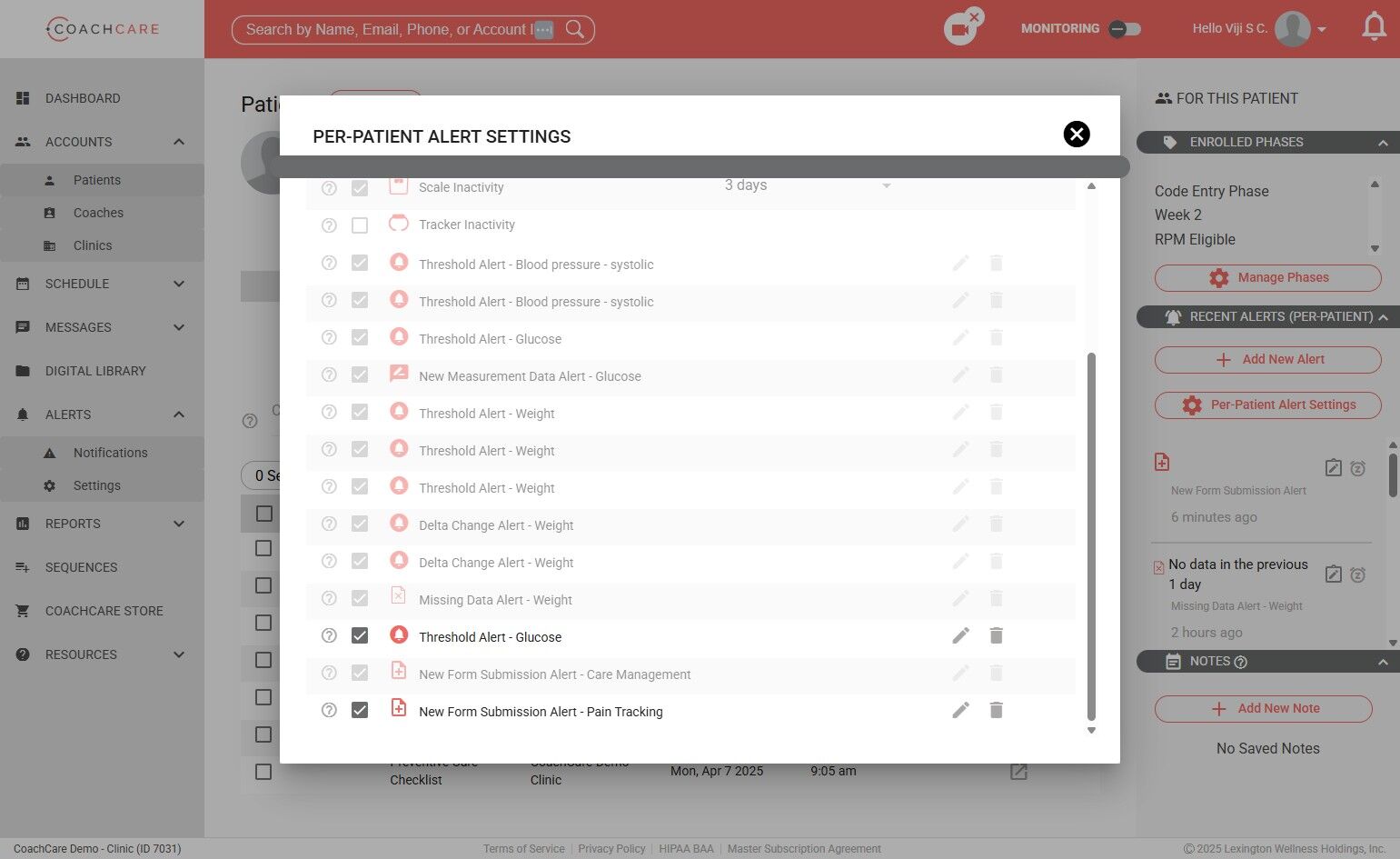1400x859 pixels.
Task: Delete the Pain Tracking form submission alert
Action: pos(996,711)
